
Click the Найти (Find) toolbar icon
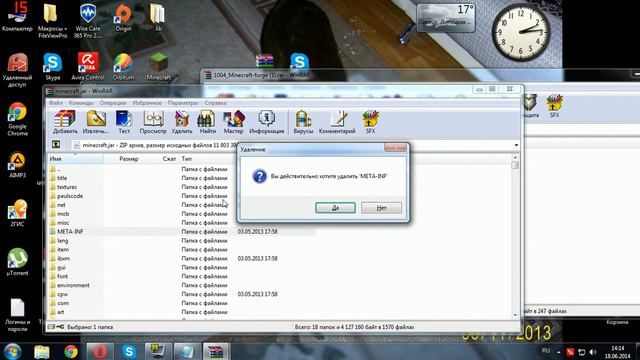tap(207, 122)
